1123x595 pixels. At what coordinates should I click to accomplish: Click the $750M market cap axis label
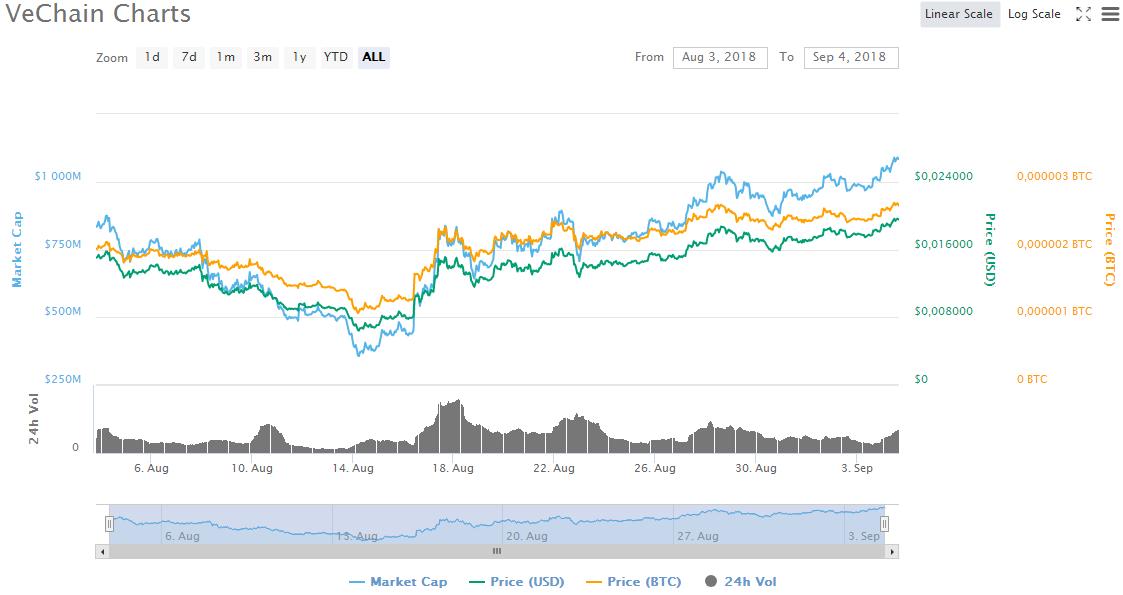tap(63, 244)
